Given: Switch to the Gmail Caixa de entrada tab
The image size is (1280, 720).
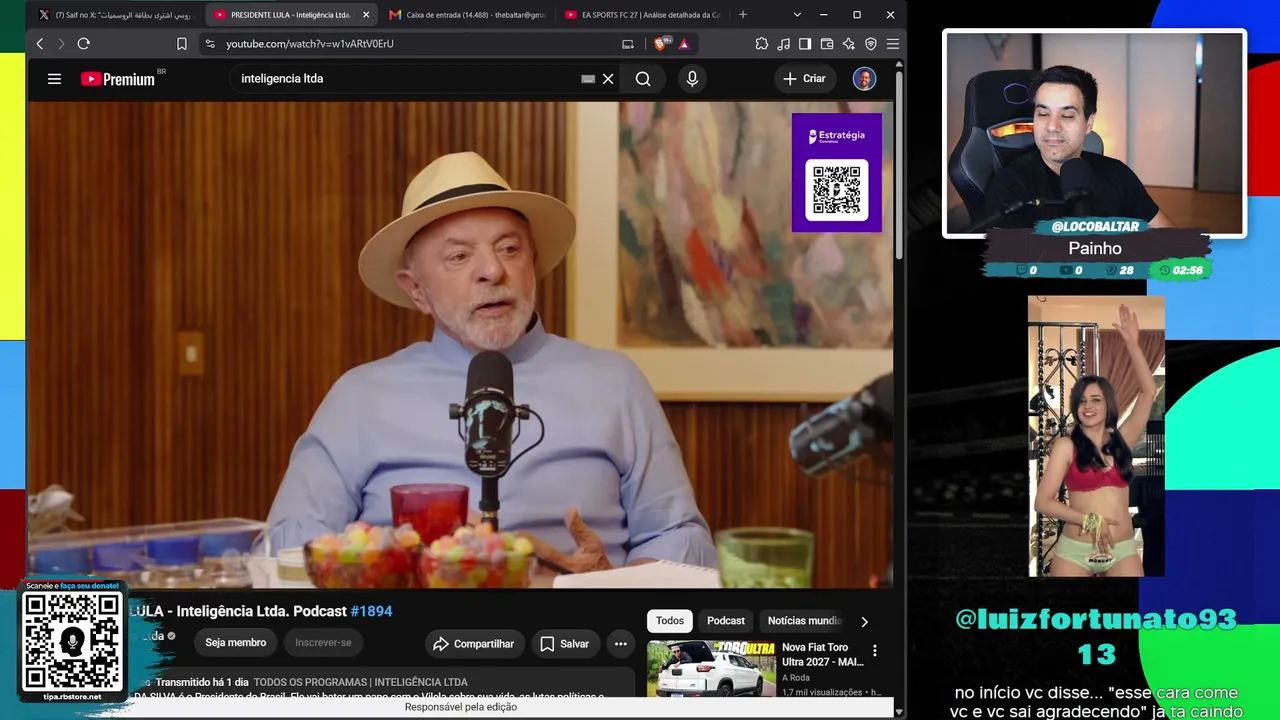Looking at the screenshot, I should coord(466,15).
